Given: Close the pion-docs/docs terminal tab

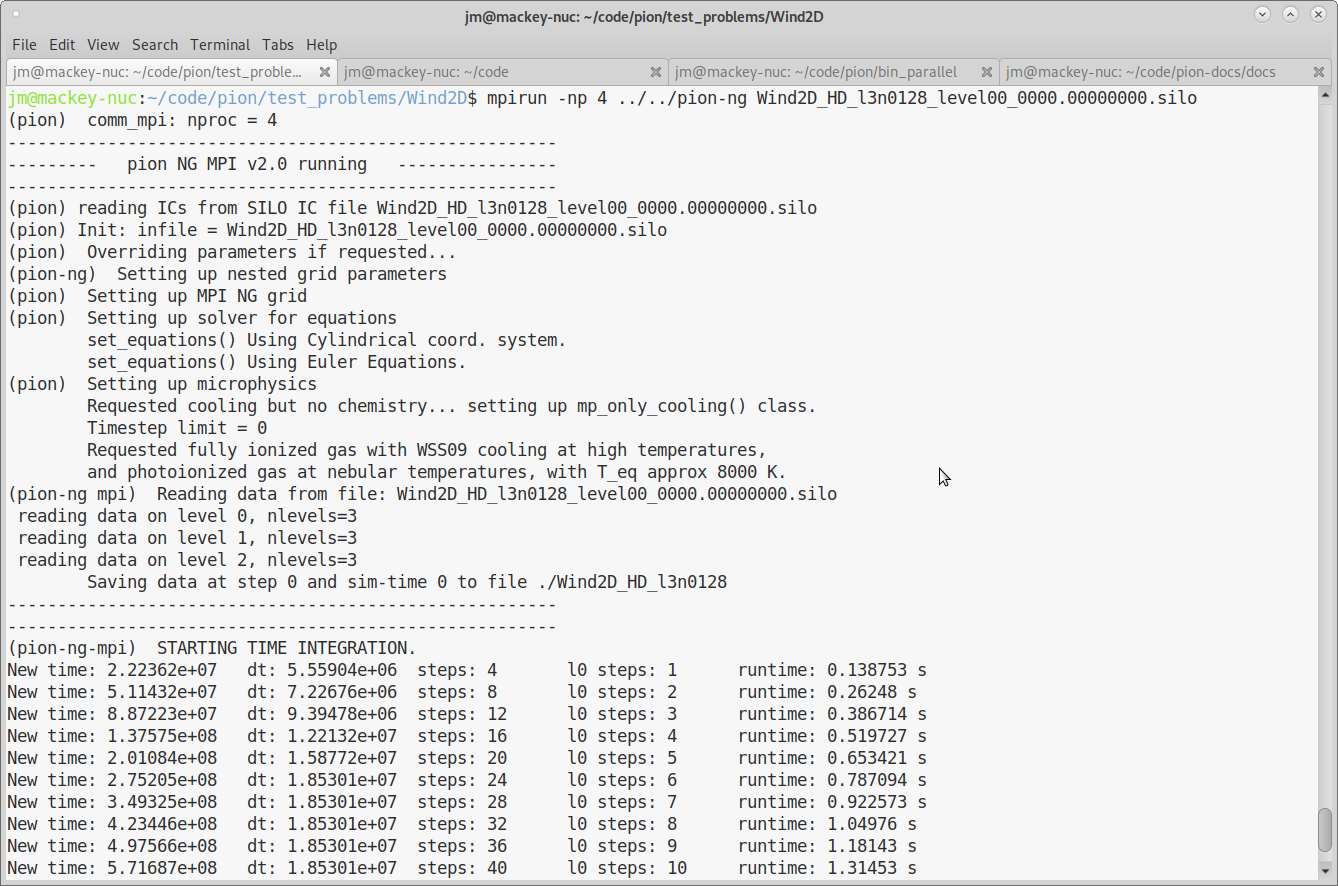Looking at the screenshot, I should [1319, 72].
